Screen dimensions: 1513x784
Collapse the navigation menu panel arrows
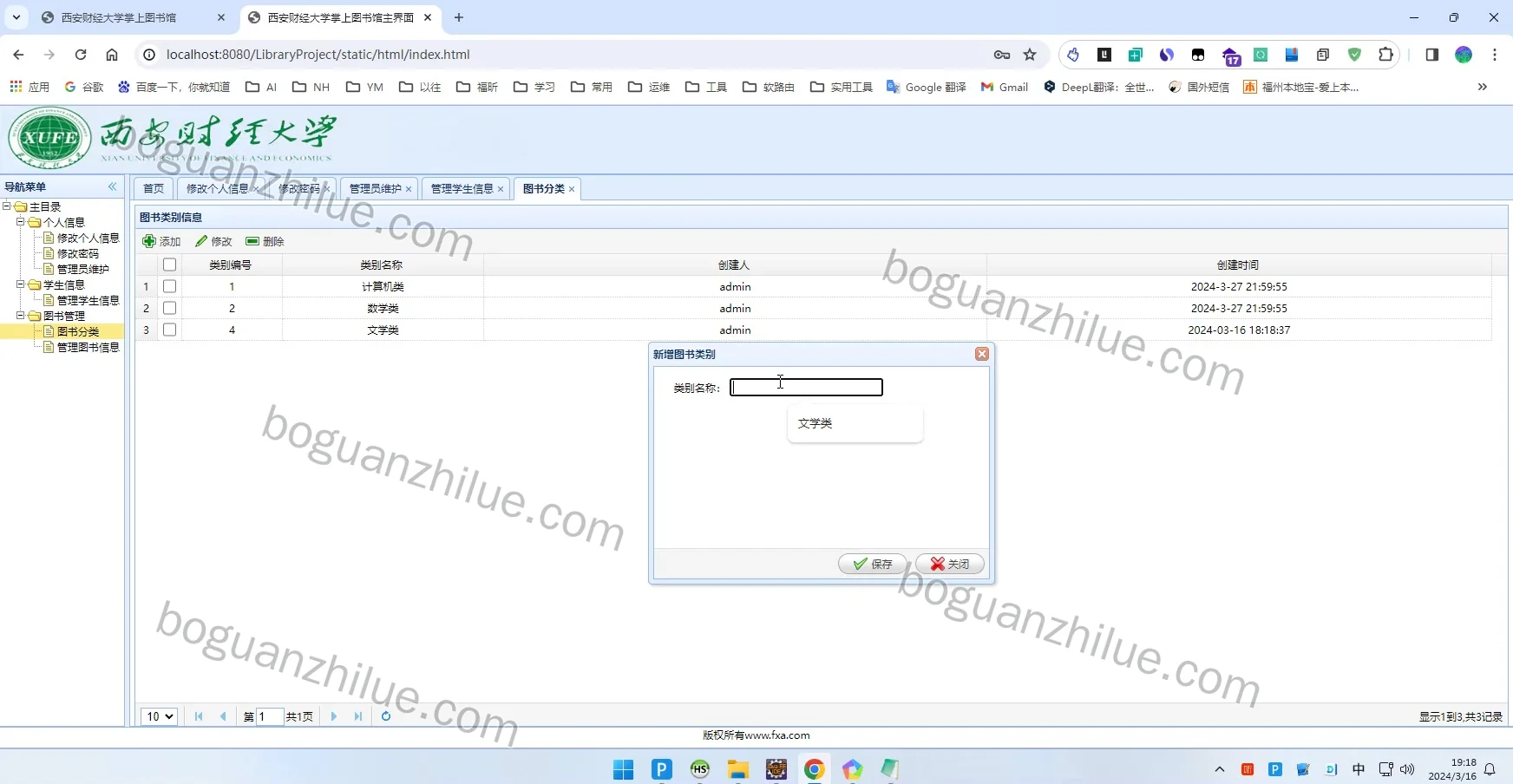[112, 186]
